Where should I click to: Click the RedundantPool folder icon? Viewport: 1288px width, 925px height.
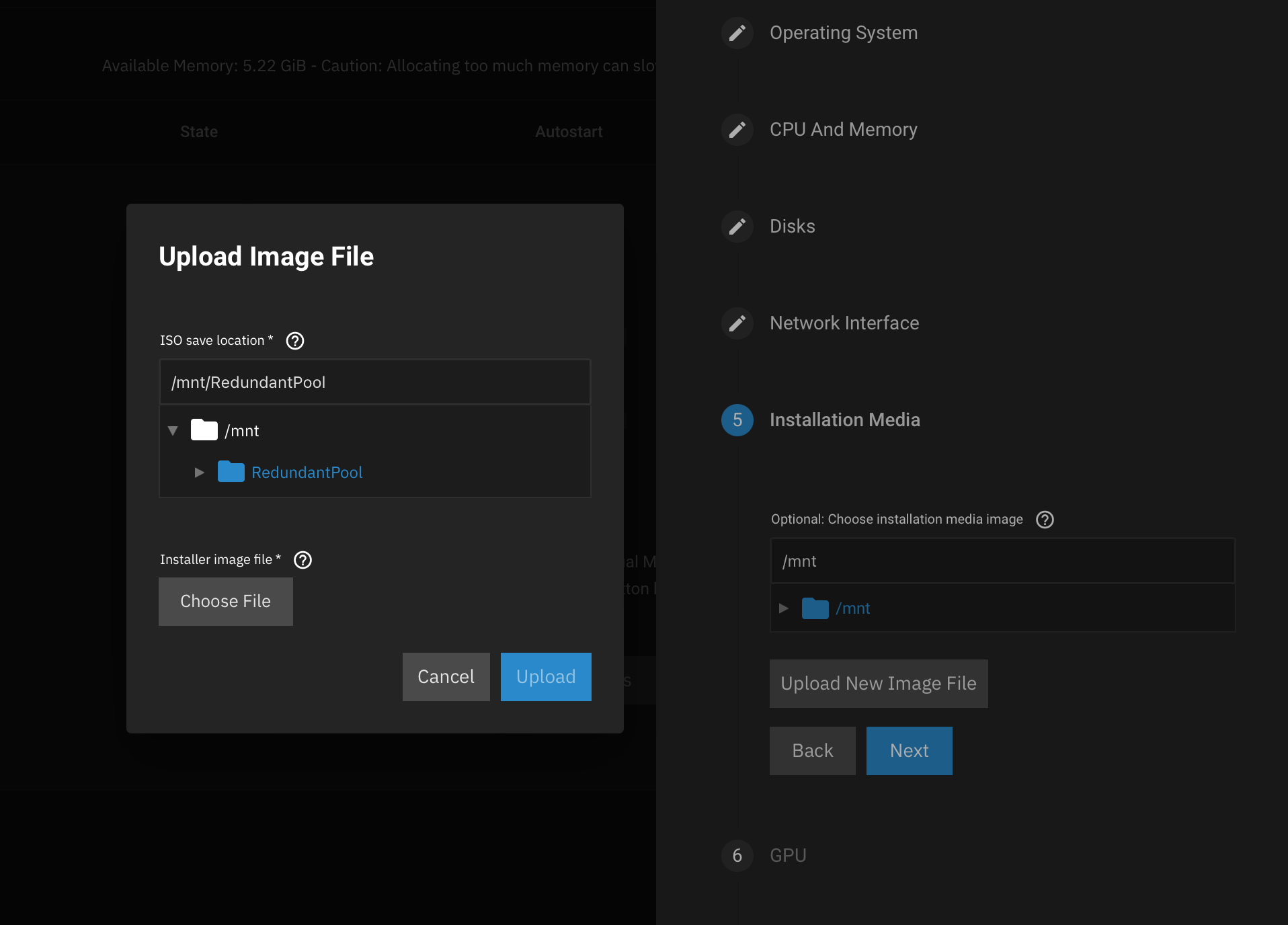click(231, 472)
